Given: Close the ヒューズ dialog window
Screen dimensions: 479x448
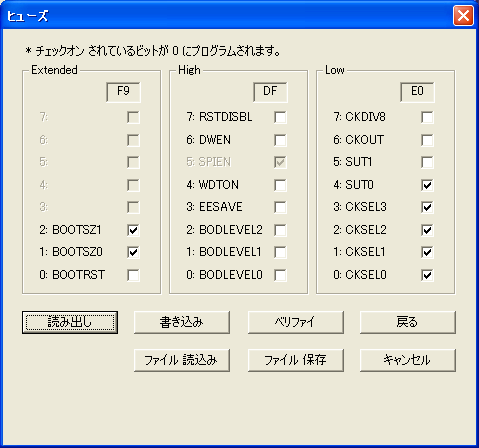Looking at the screenshot, I should (x=463, y=16).
